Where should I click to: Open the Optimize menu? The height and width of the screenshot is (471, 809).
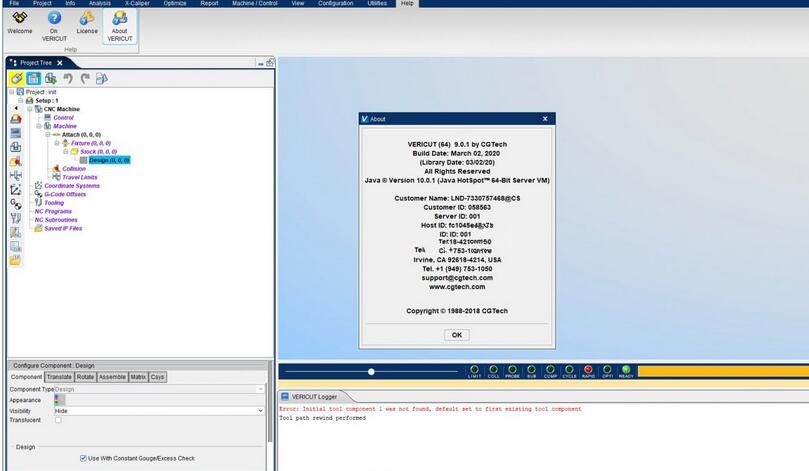point(175,3)
